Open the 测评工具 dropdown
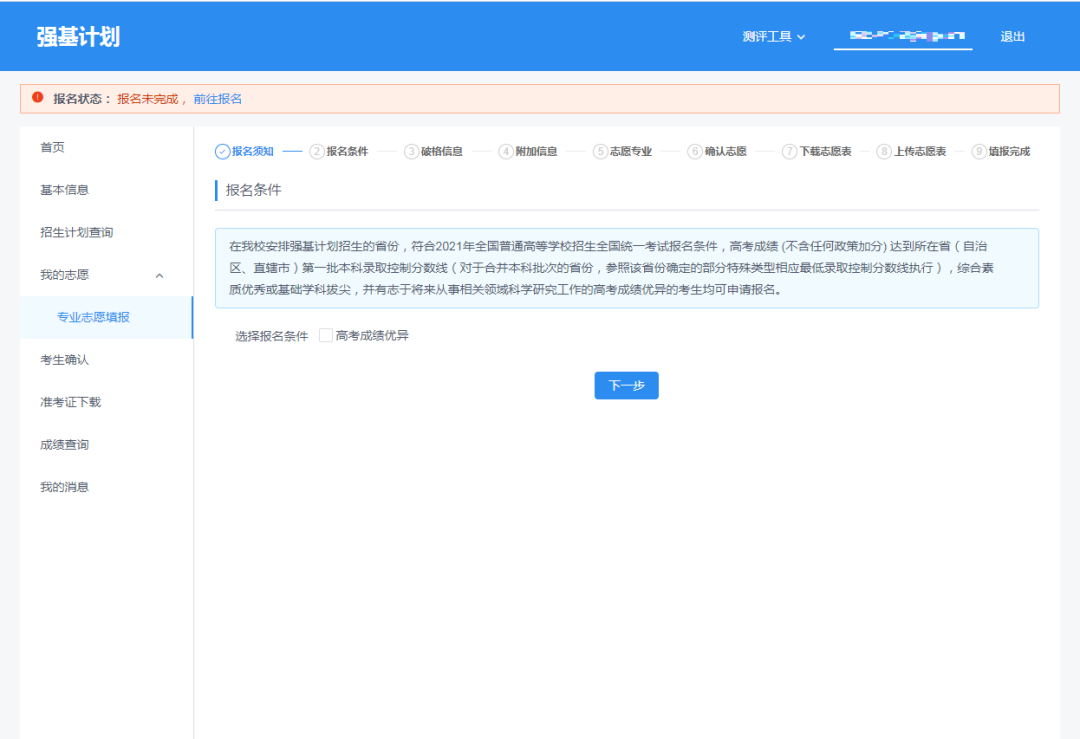This screenshot has height=739, width=1080. 768,36
